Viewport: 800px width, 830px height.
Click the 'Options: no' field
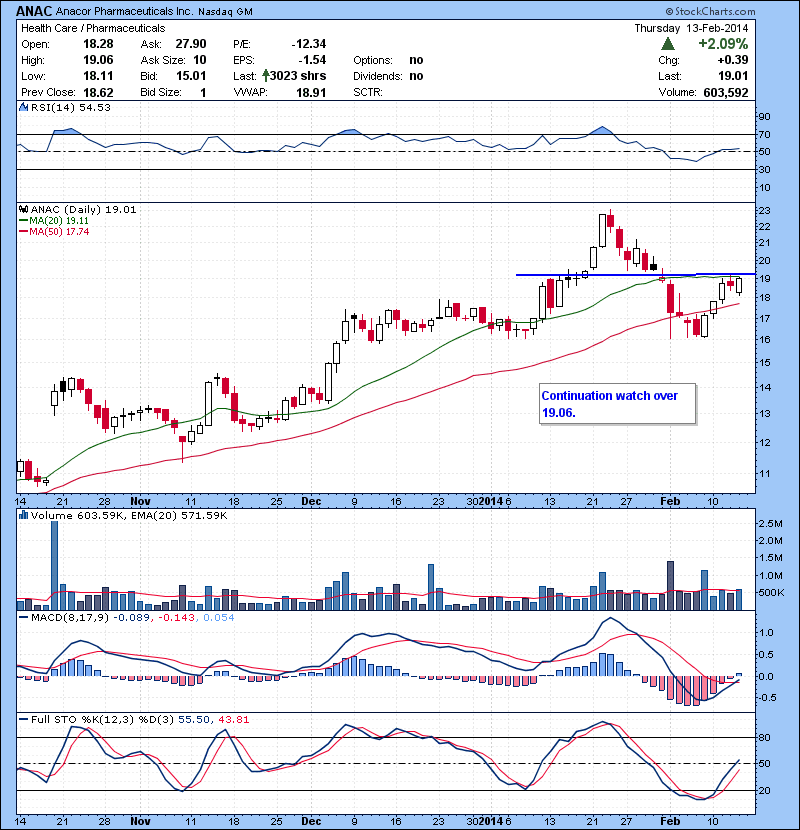click(388, 60)
